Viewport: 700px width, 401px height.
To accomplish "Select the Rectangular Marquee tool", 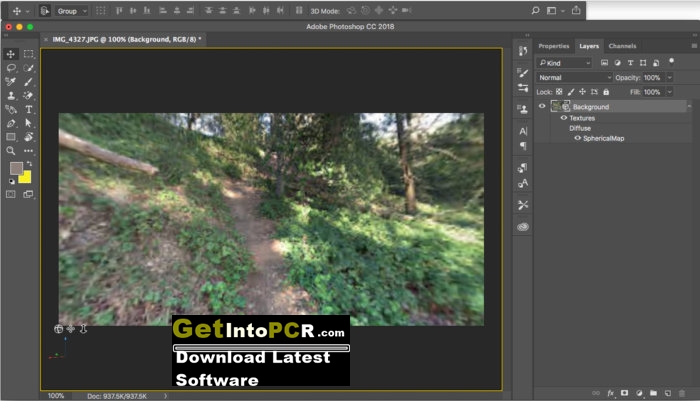I will pos(29,54).
